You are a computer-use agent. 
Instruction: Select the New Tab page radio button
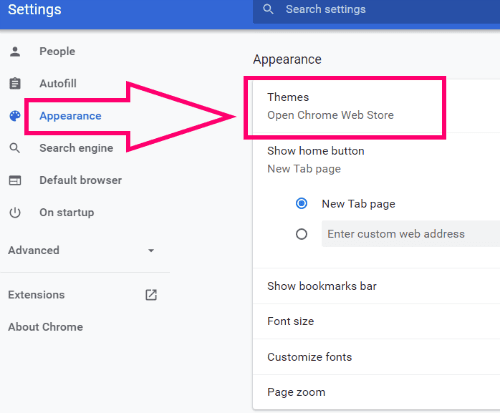[302, 203]
